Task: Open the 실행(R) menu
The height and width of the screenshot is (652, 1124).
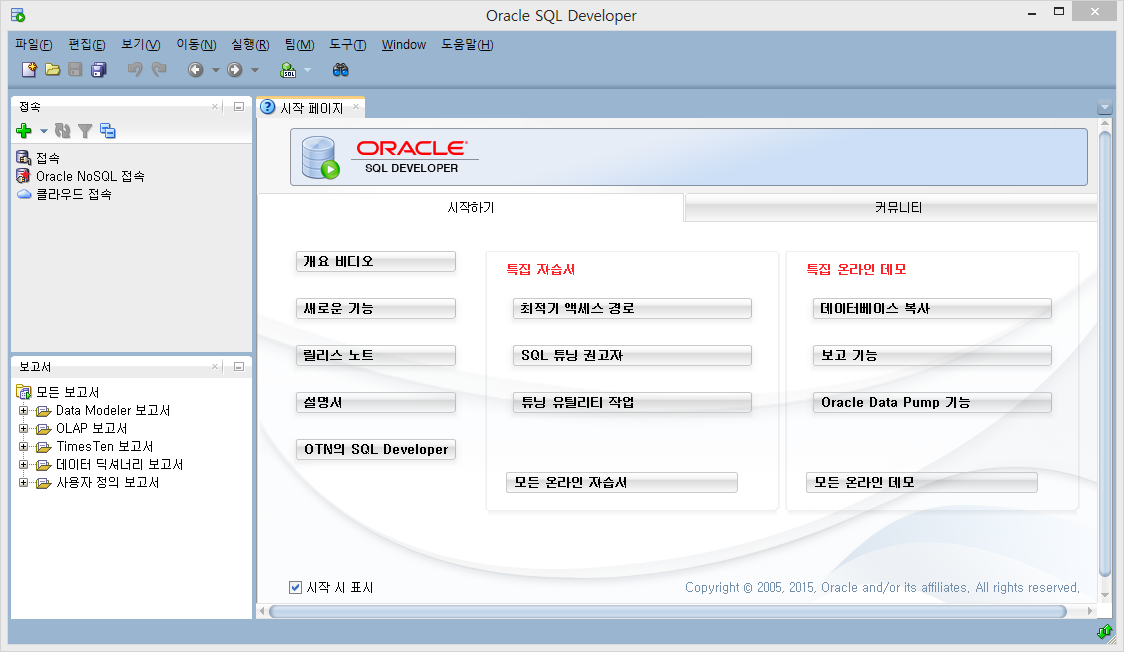Action: [250, 44]
